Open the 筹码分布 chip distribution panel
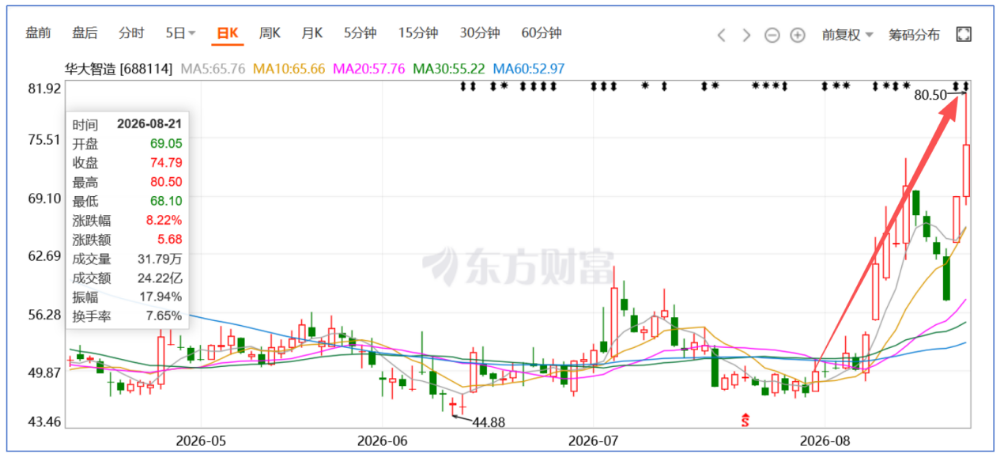Image resolution: width=1000 pixels, height=461 pixels. [915, 35]
